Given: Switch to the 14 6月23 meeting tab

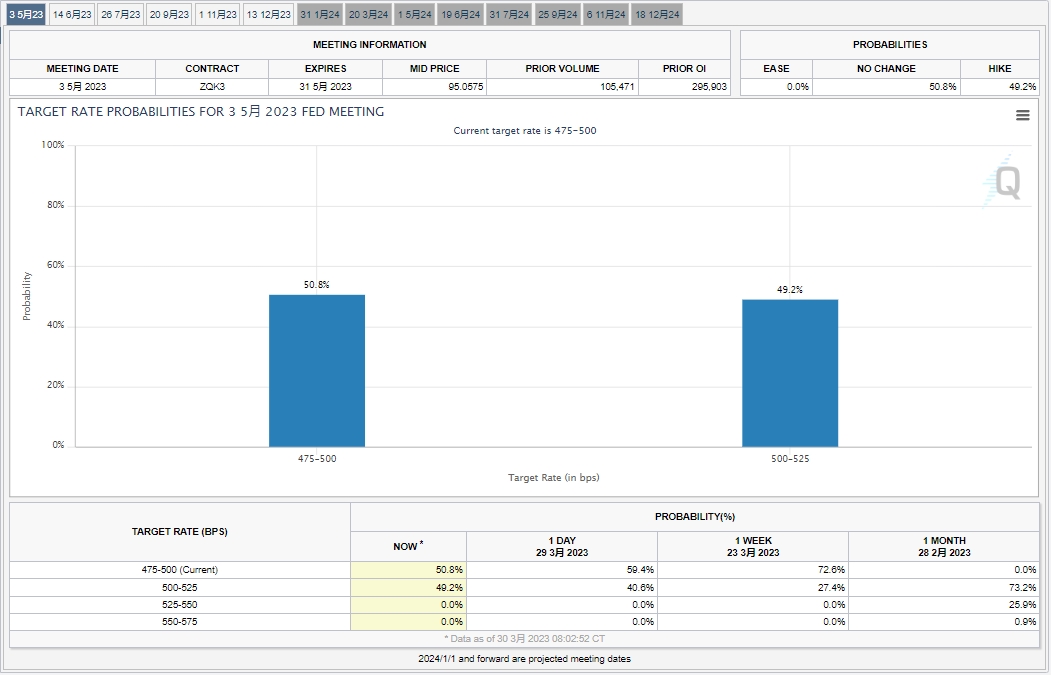Looking at the screenshot, I should pyautogui.click(x=72, y=14).
